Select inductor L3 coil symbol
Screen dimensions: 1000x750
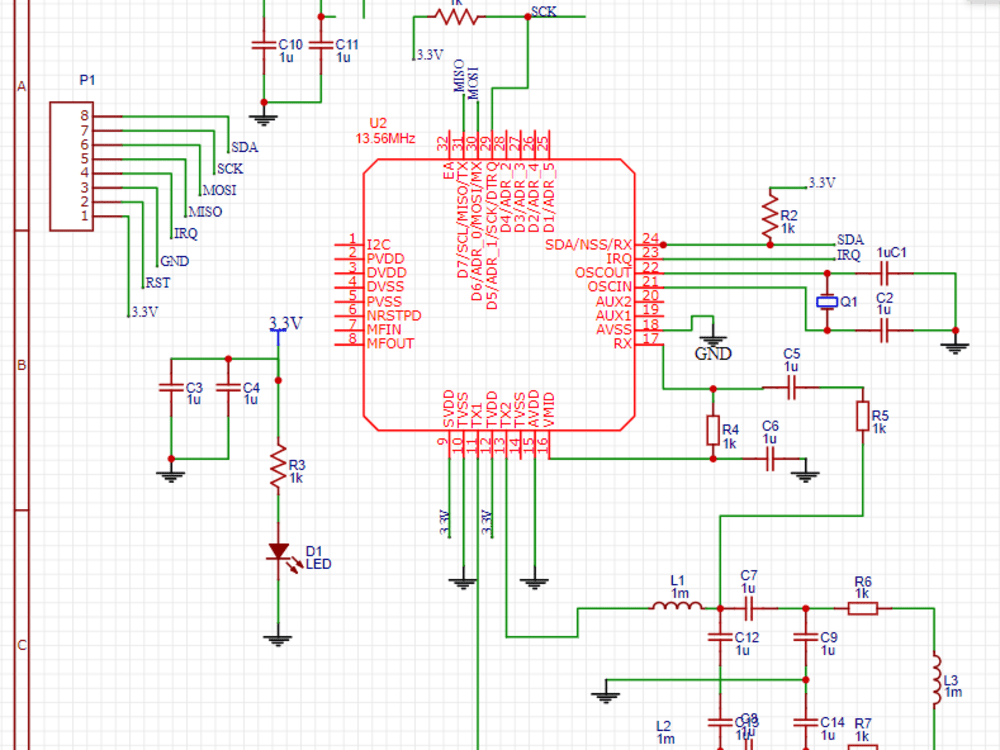click(936, 679)
